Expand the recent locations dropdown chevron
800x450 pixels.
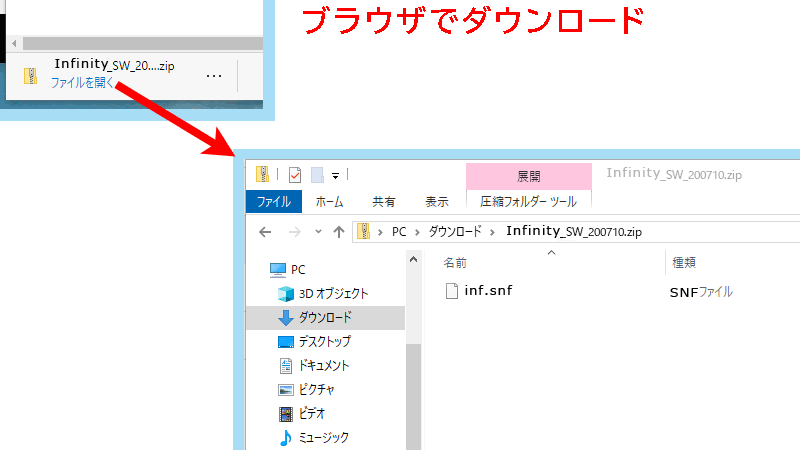[x=318, y=231]
